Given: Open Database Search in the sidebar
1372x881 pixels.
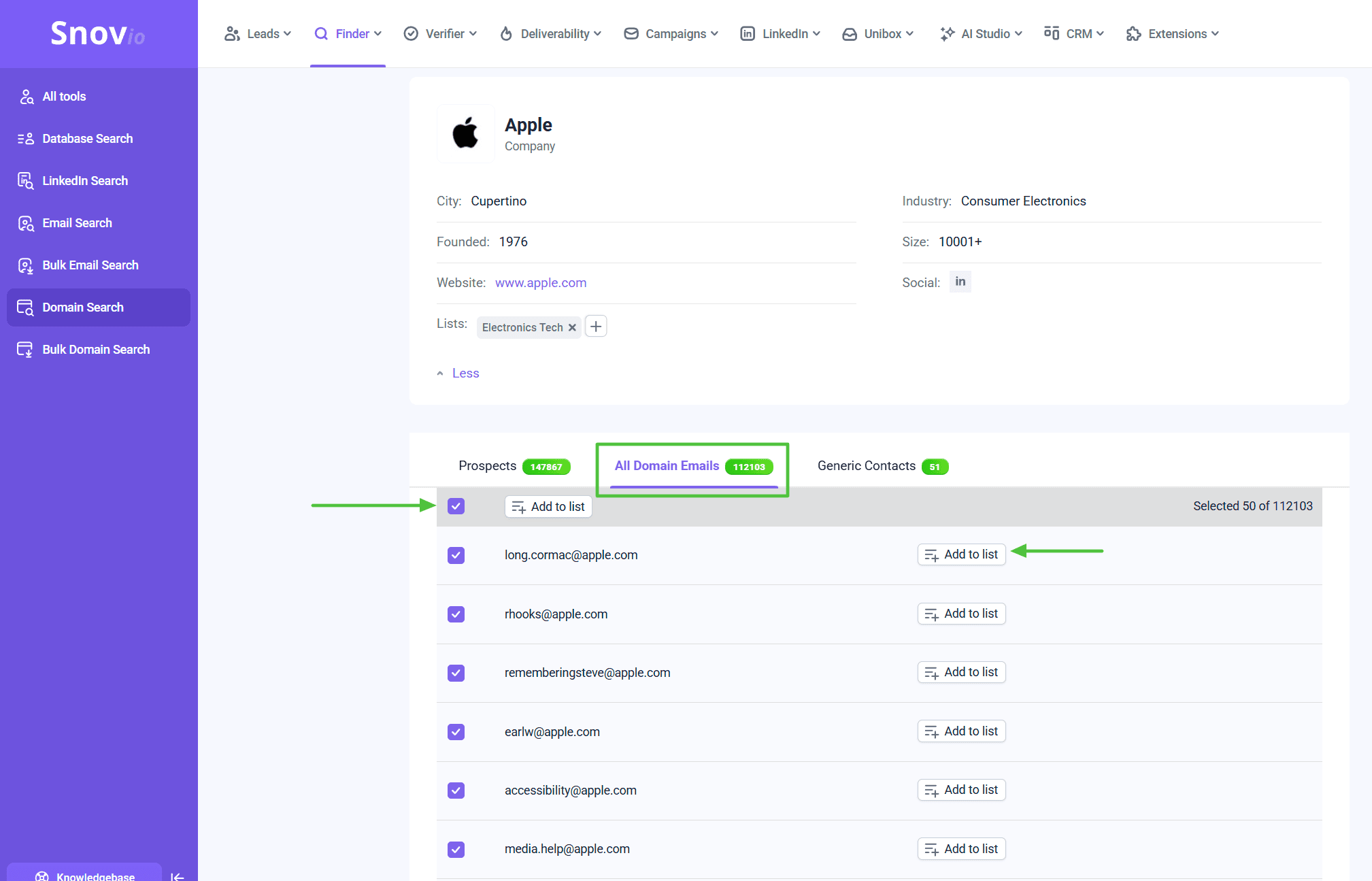Looking at the screenshot, I should 87,139.
